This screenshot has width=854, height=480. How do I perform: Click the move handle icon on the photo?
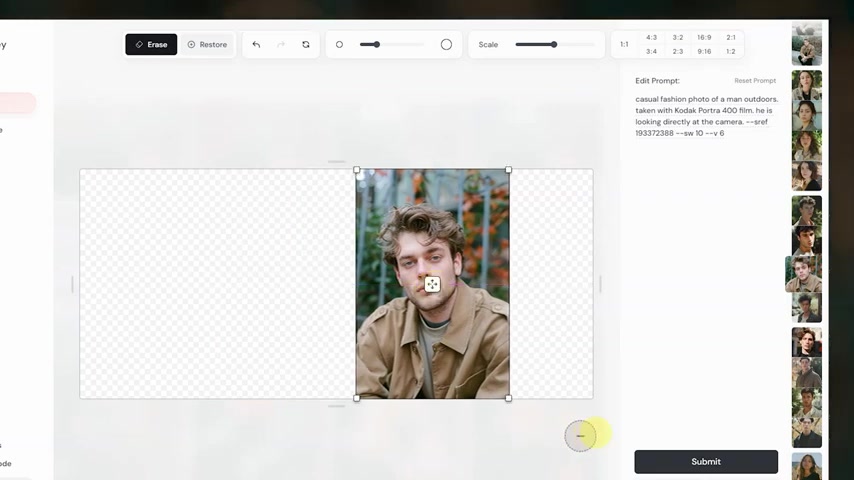tap(432, 284)
